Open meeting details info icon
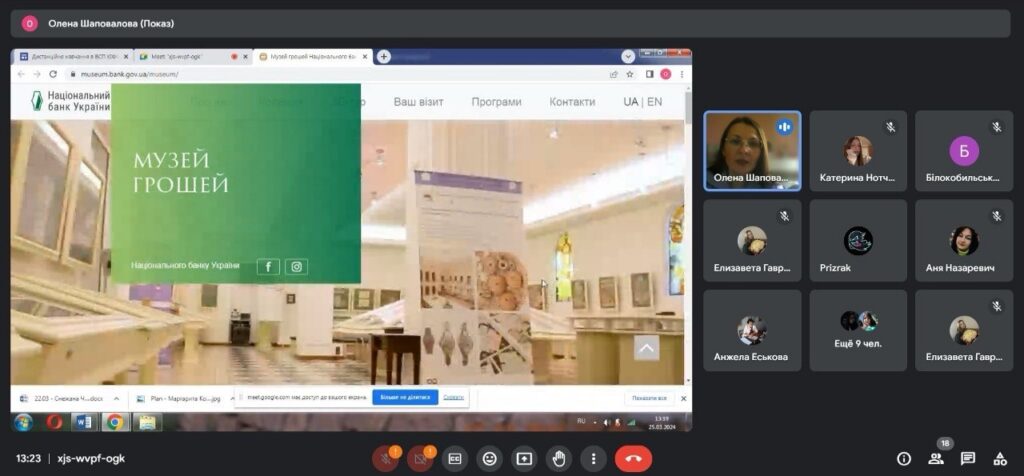The height and width of the screenshot is (476, 1024). 904,458
